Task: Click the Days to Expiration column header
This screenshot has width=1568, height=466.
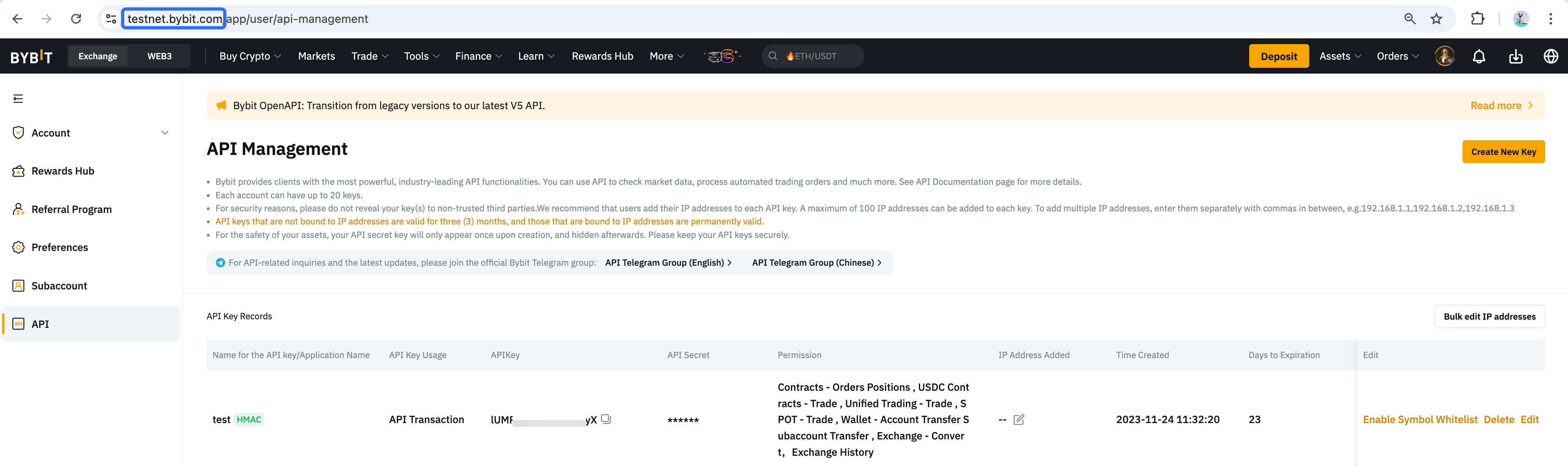Action: pos(1284,355)
